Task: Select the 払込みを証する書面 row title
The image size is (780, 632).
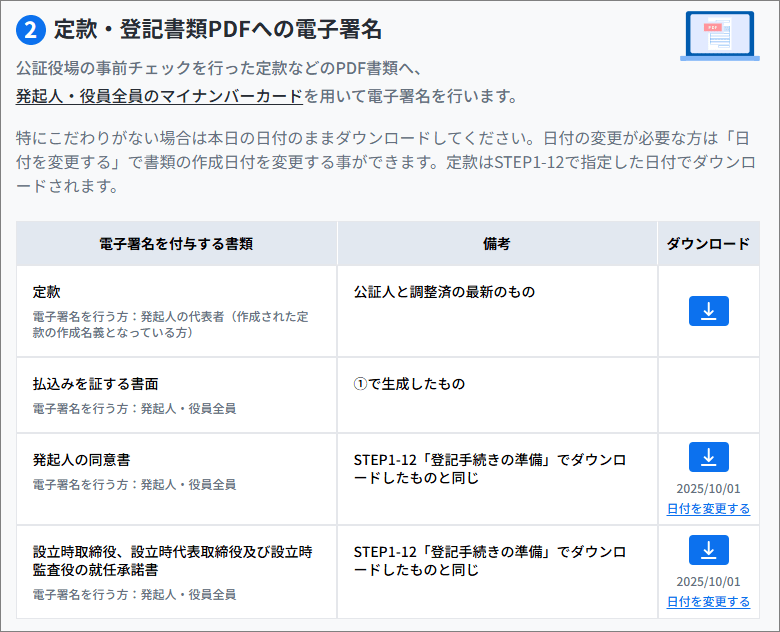Action: pyautogui.click(x=96, y=384)
